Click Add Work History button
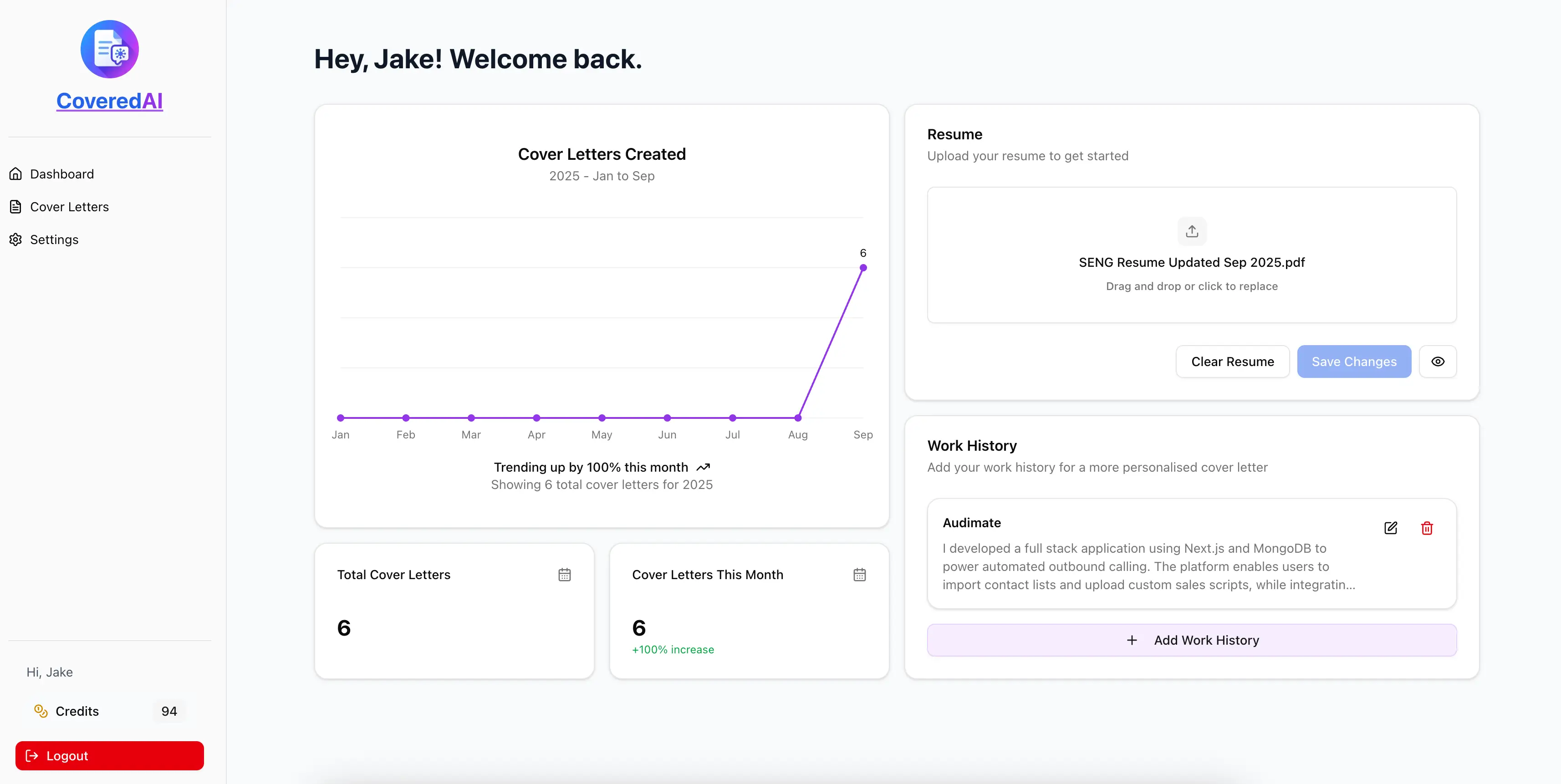 click(1191, 641)
